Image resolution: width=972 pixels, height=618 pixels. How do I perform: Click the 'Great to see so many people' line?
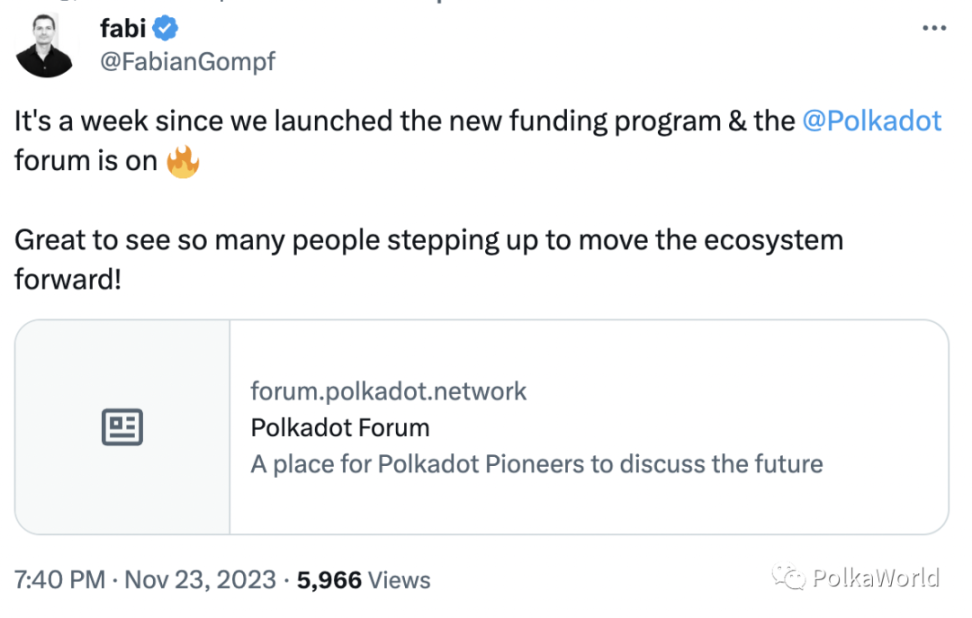pyautogui.click(x=428, y=240)
